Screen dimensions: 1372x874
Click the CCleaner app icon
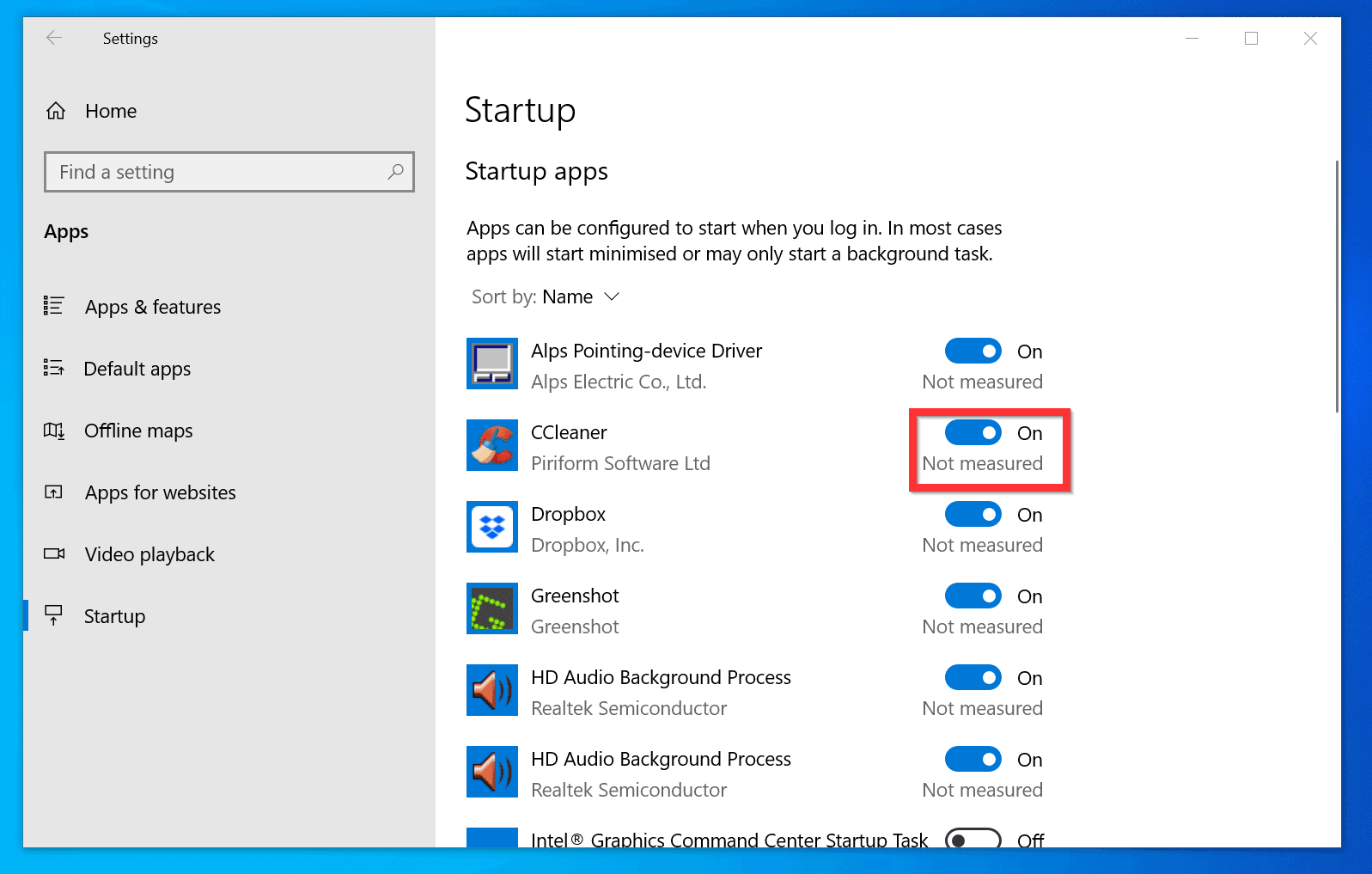[x=492, y=445]
